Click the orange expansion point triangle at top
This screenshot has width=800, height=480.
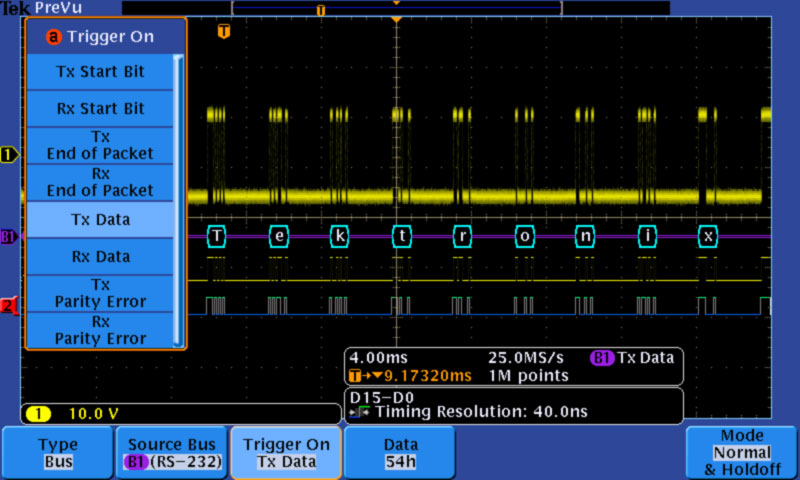point(396,19)
